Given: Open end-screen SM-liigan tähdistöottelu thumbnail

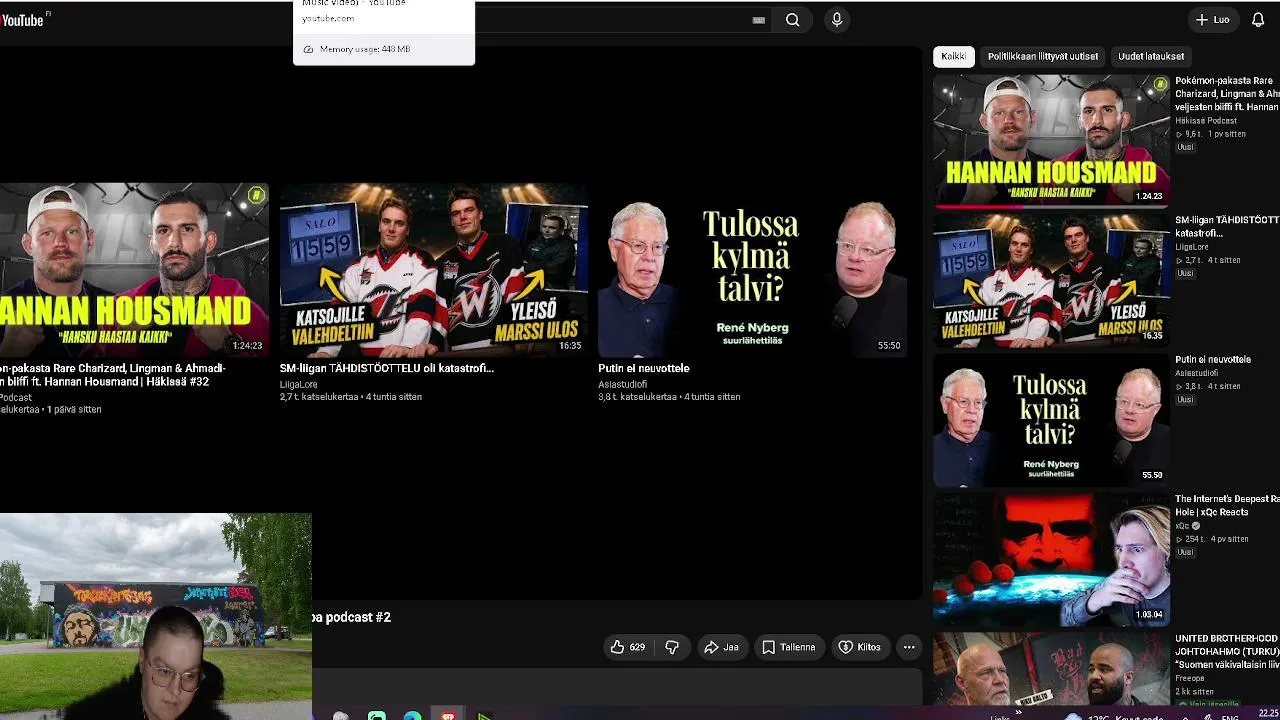Looking at the screenshot, I should 433,269.
